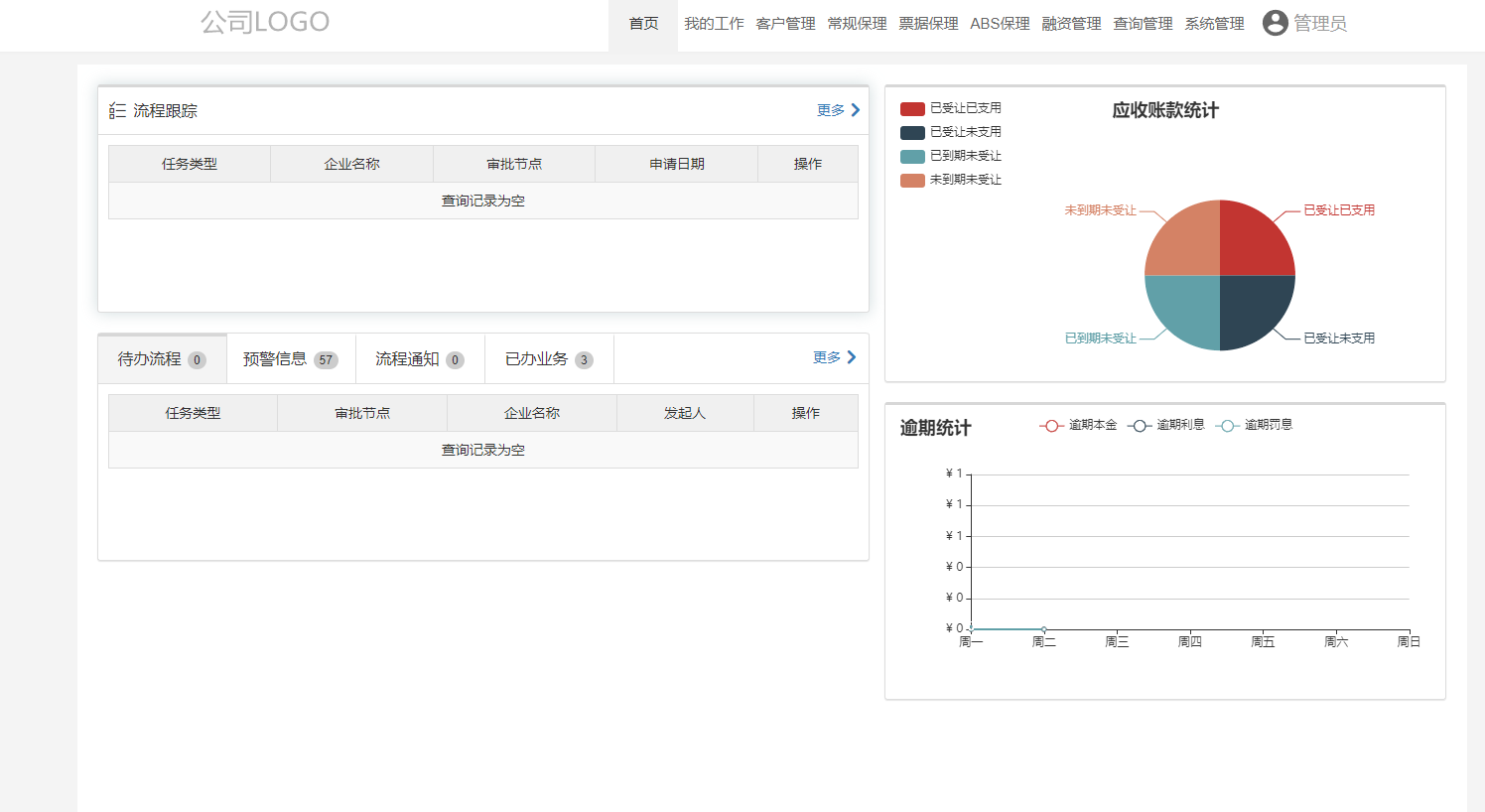1485x812 pixels.
Task: Toggle 已到期未受让 legend teal swatch
Action: coord(912,156)
